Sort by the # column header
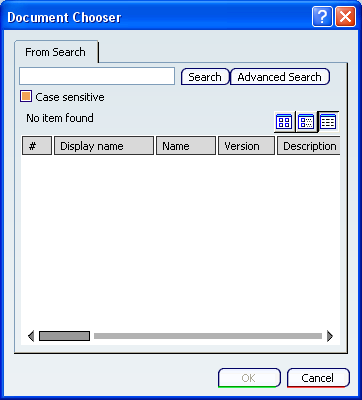 37,146
